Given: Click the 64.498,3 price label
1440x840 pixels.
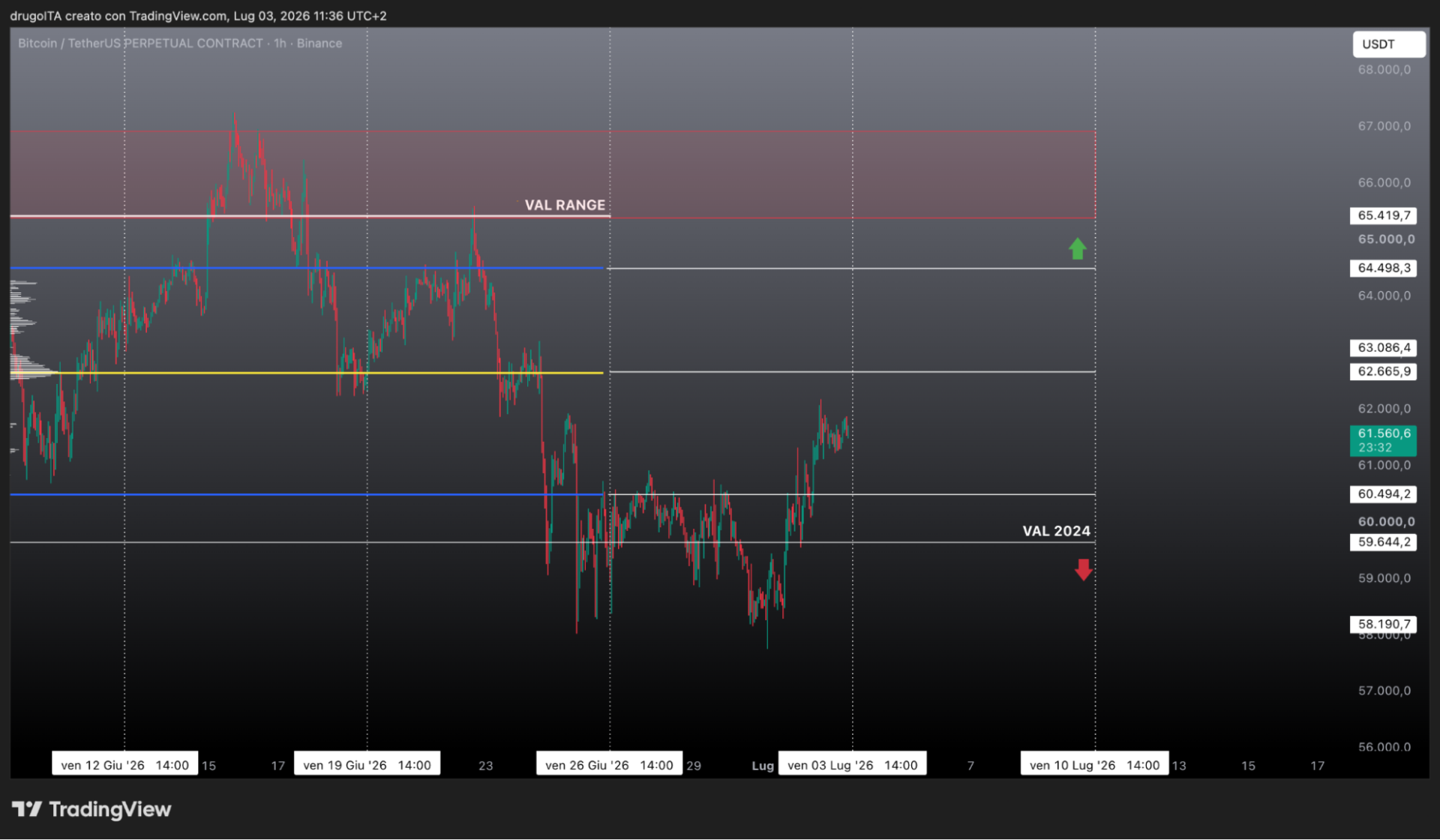Looking at the screenshot, I should [1383, 268].
